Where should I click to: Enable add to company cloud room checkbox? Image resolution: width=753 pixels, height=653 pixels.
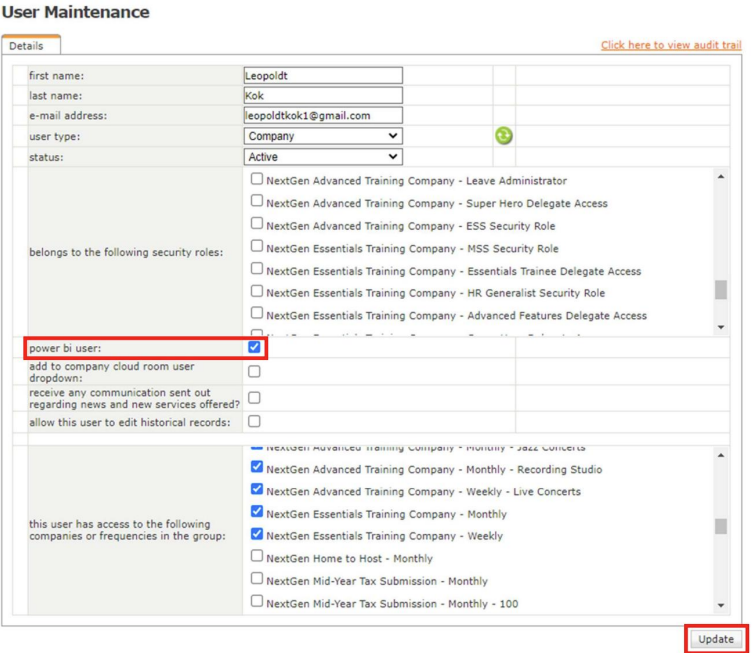tap(255, 371)
